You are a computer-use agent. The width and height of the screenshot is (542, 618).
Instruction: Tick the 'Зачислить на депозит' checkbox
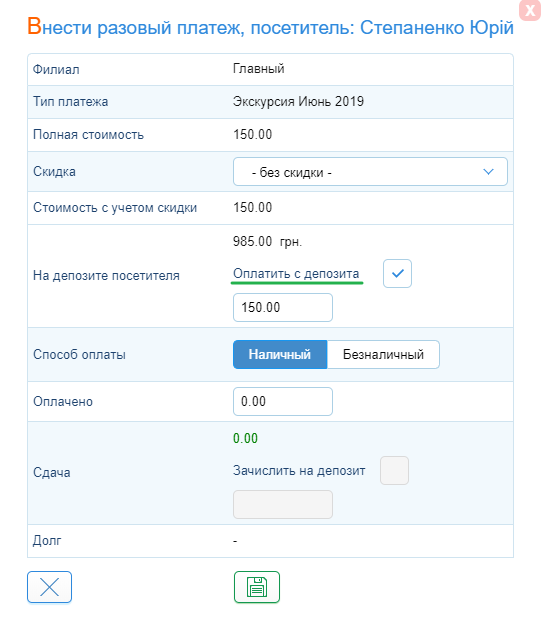394,470
